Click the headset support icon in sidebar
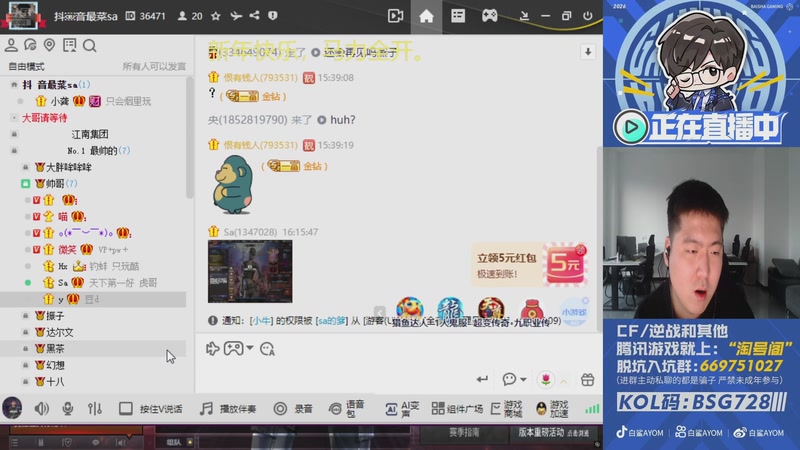Screen dimensions: 800x450 click(x=30, y=45)
